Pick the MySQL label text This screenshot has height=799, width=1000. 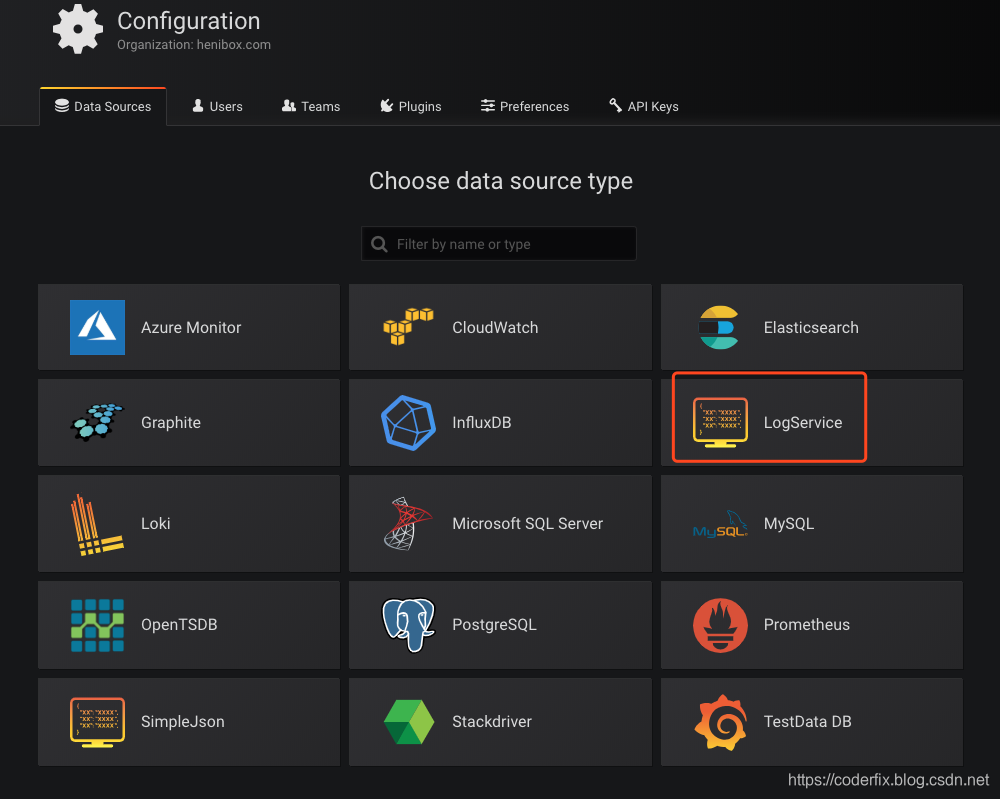tap(788, 524)
